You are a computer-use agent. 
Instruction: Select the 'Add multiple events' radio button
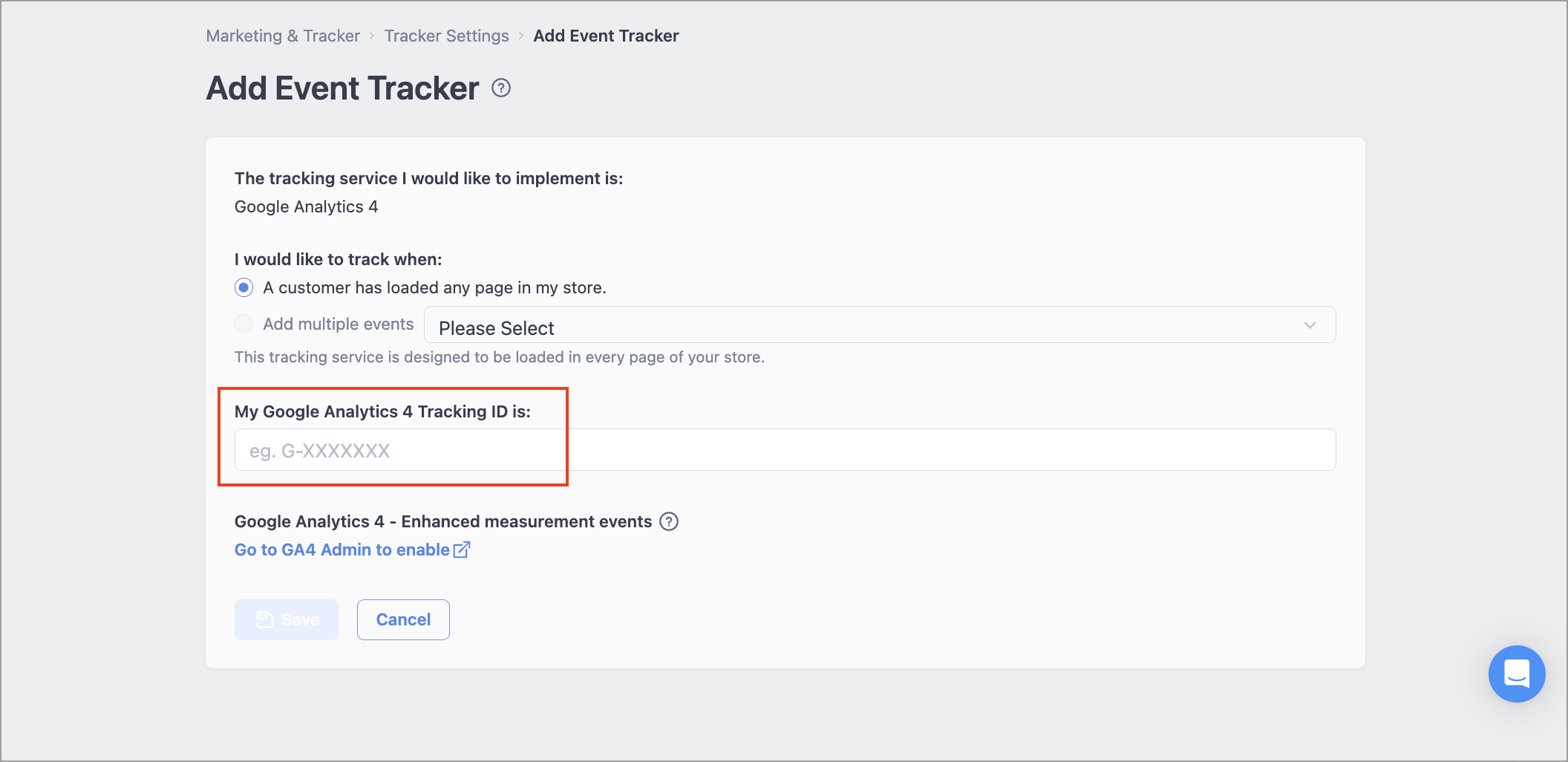coord(244,324)
